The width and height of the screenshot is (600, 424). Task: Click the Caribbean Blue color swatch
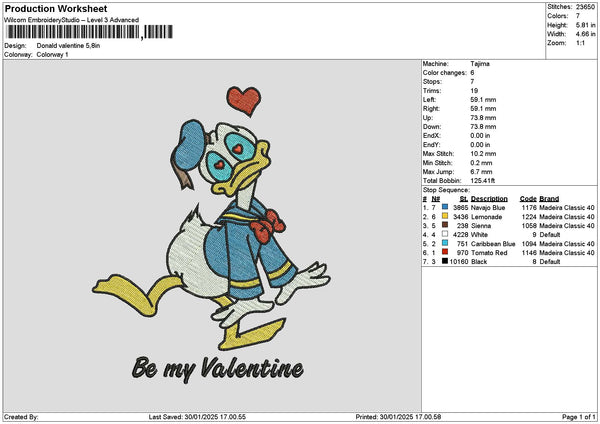pos(445,243)
